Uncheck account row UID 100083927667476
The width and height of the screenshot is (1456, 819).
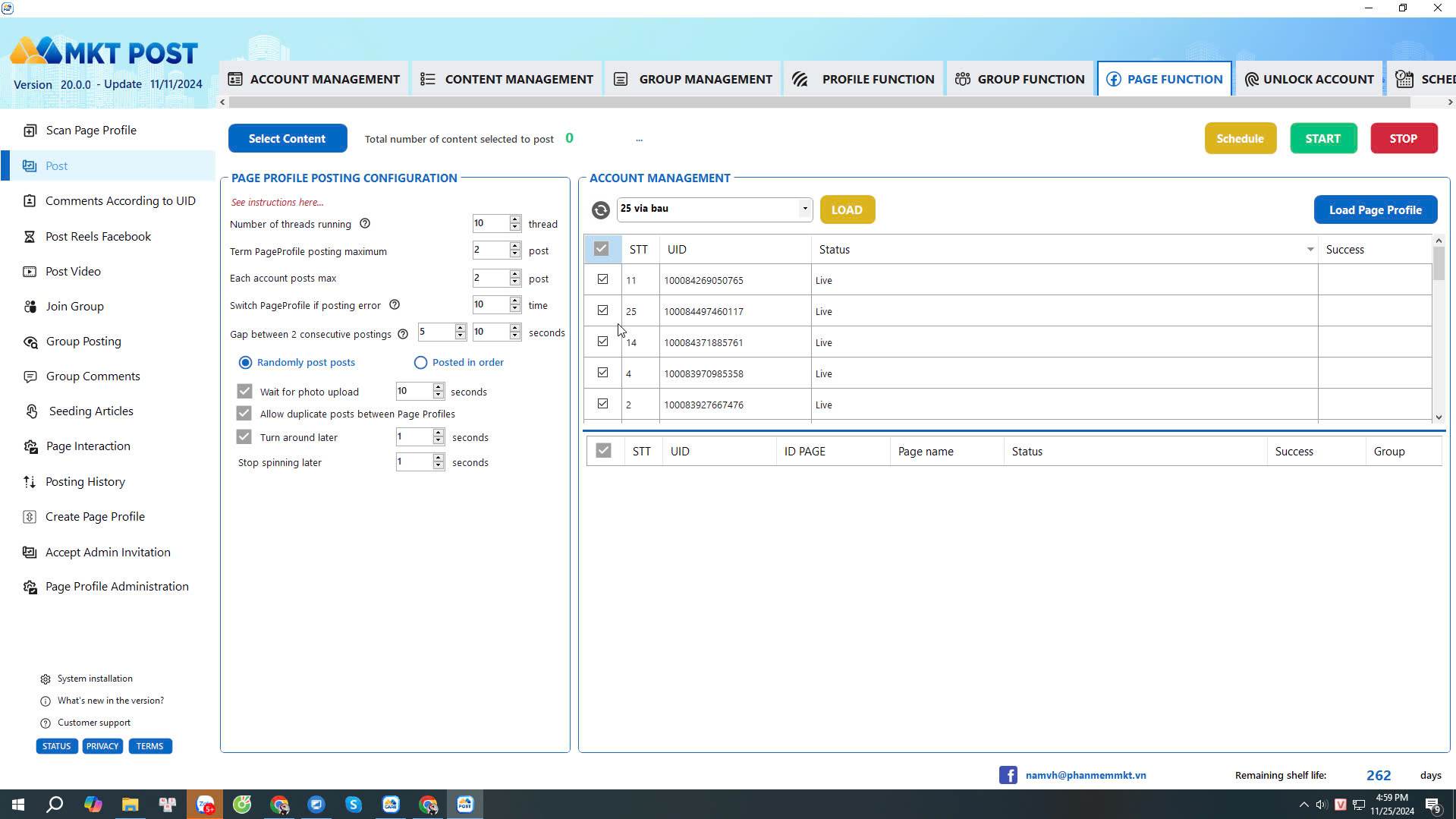click(603, 404)
